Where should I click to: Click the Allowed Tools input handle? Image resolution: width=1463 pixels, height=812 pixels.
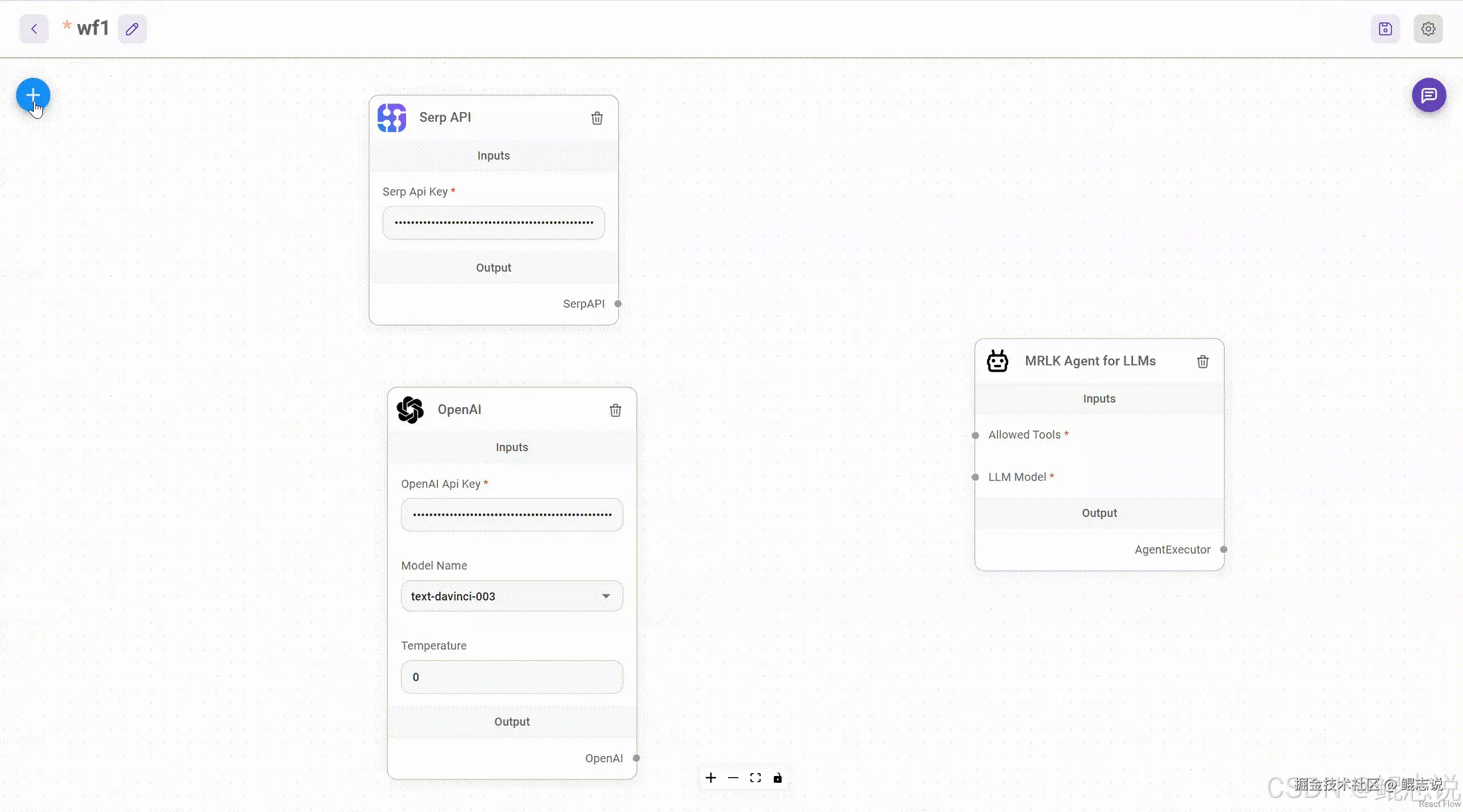pyautogui.click(x=975, y=435)
